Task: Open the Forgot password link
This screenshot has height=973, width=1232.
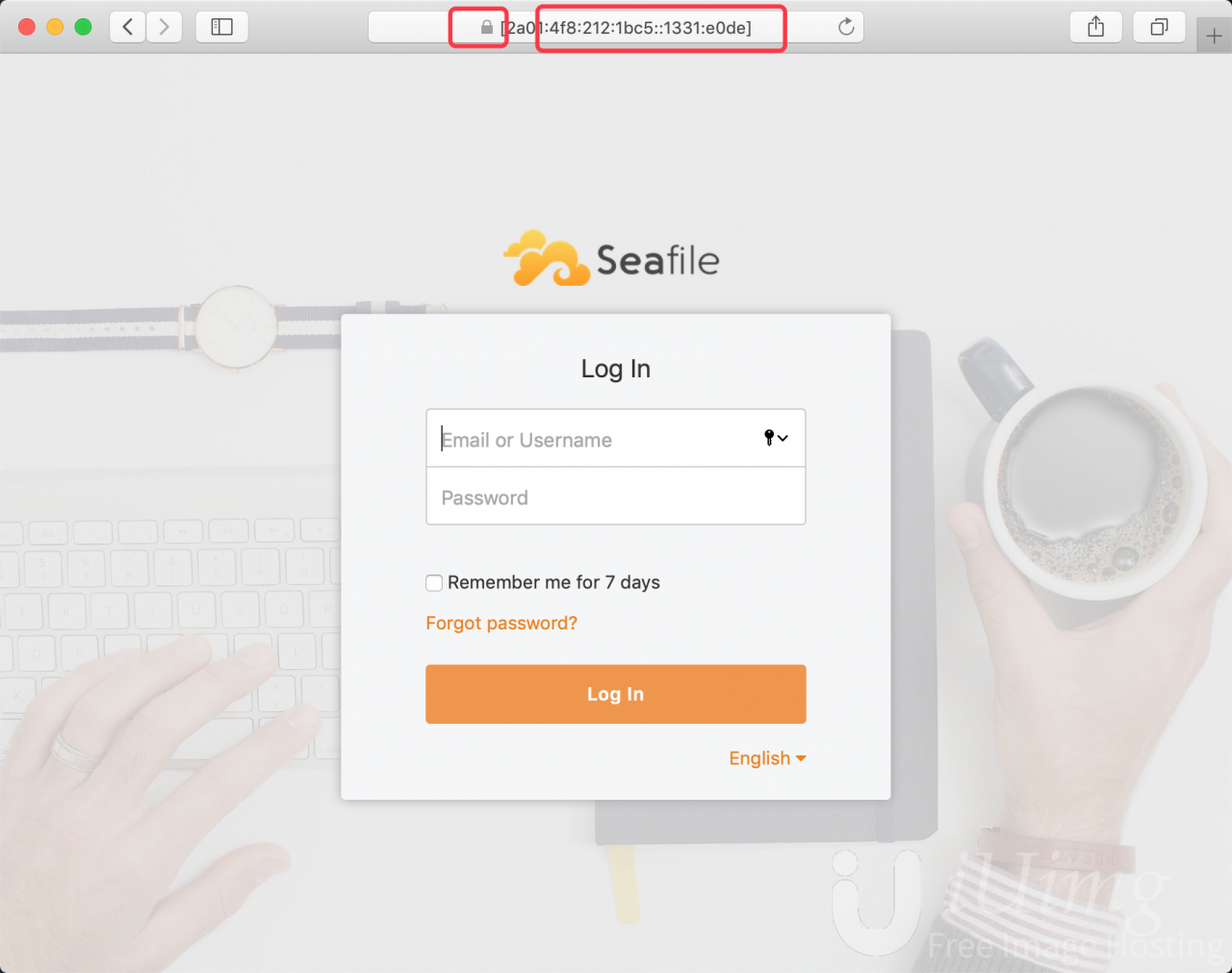Action: pyautogui.click(x=501, y=623)
